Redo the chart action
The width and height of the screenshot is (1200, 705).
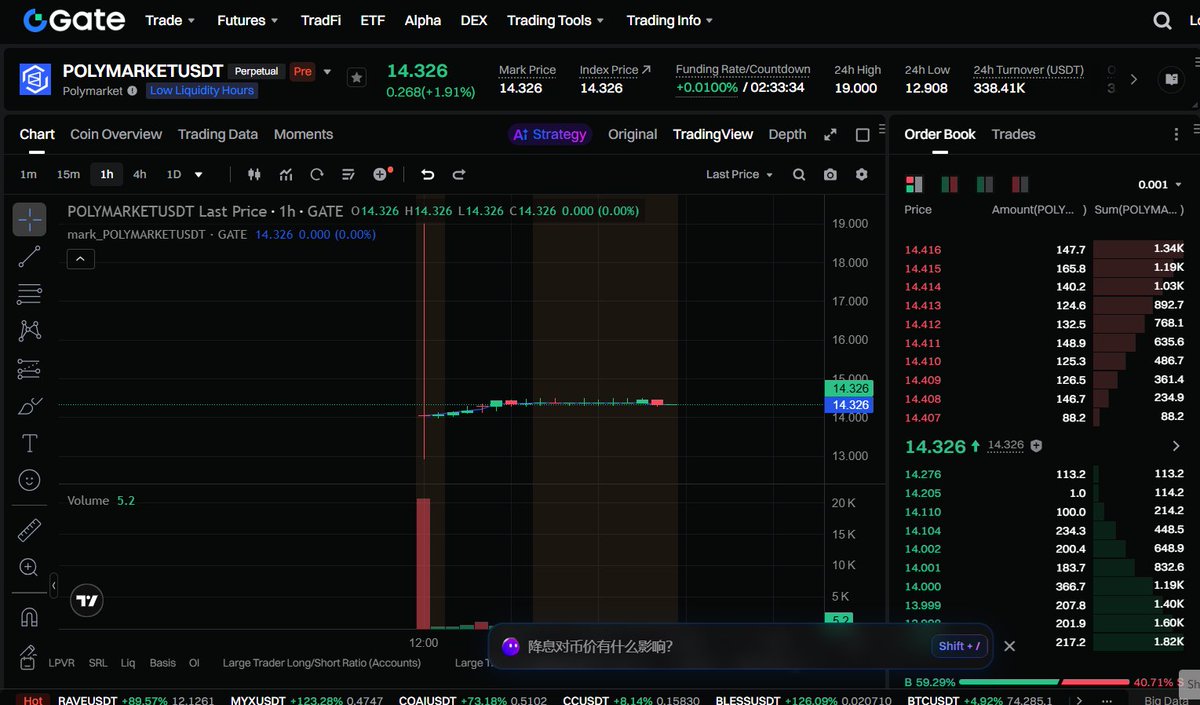(459, 174)
